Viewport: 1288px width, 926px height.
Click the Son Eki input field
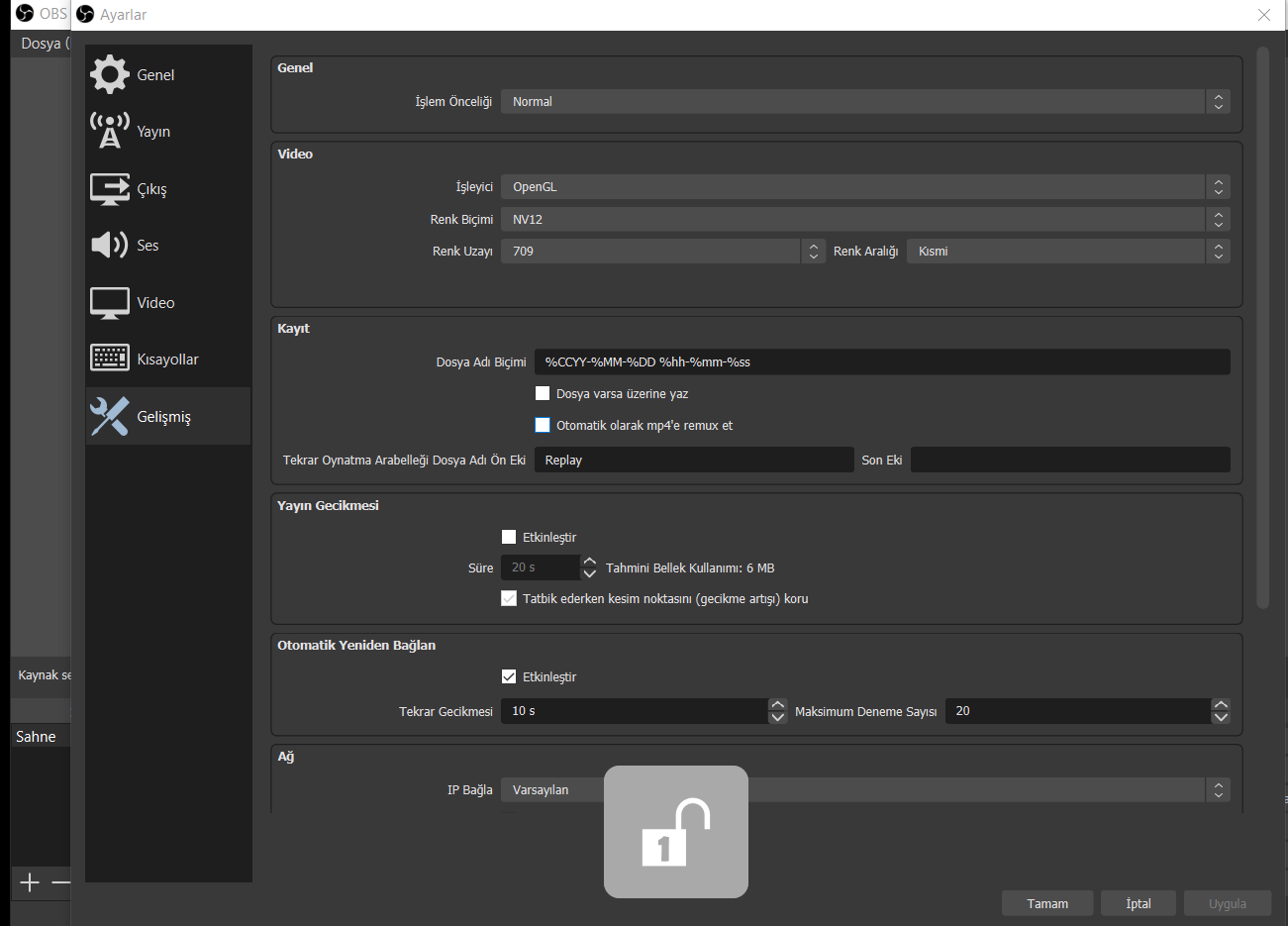tap(1070, 460)
